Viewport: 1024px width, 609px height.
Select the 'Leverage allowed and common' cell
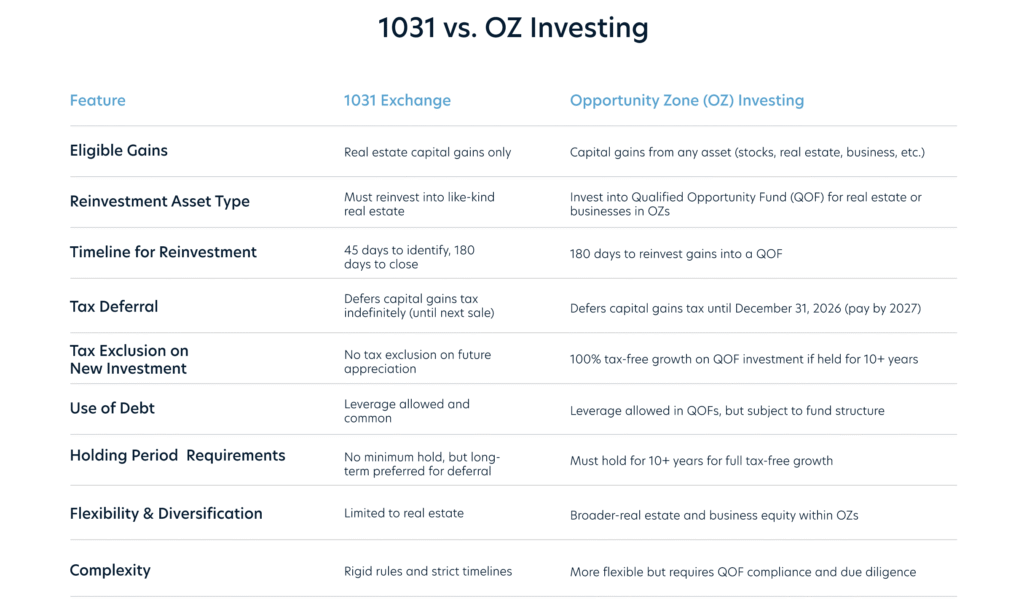[406, 411]
